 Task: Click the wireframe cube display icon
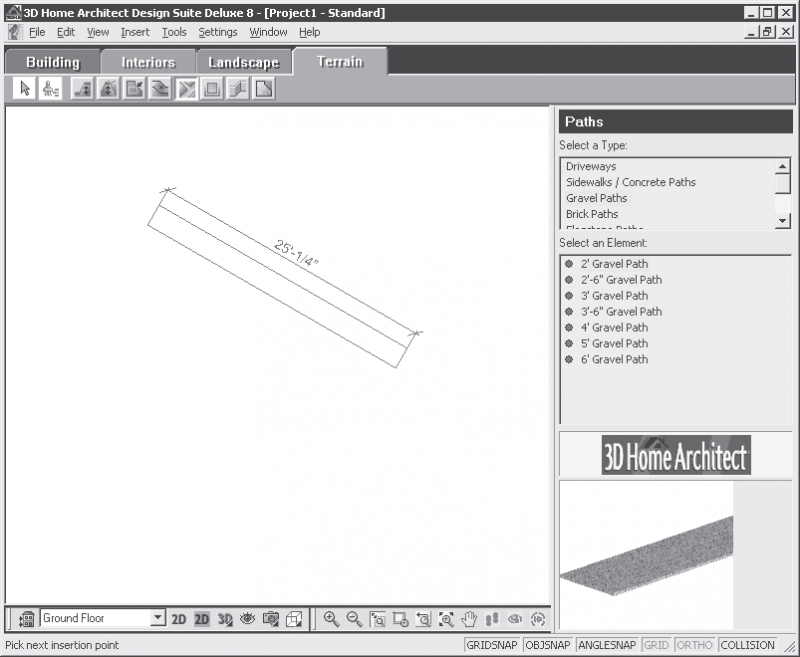(294, 619)
